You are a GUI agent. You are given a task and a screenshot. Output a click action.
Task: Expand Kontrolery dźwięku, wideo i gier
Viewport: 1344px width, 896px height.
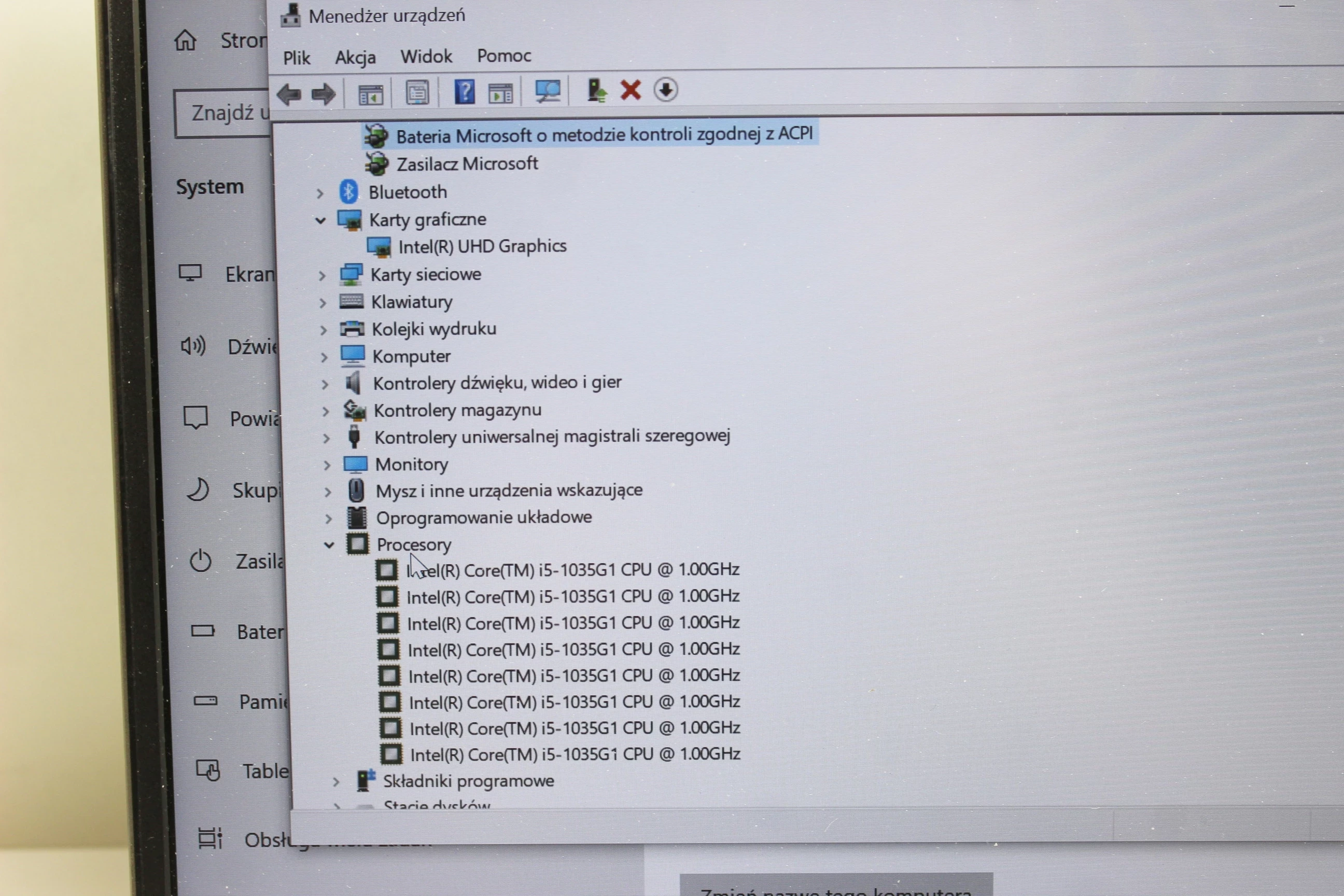[325, 385]
